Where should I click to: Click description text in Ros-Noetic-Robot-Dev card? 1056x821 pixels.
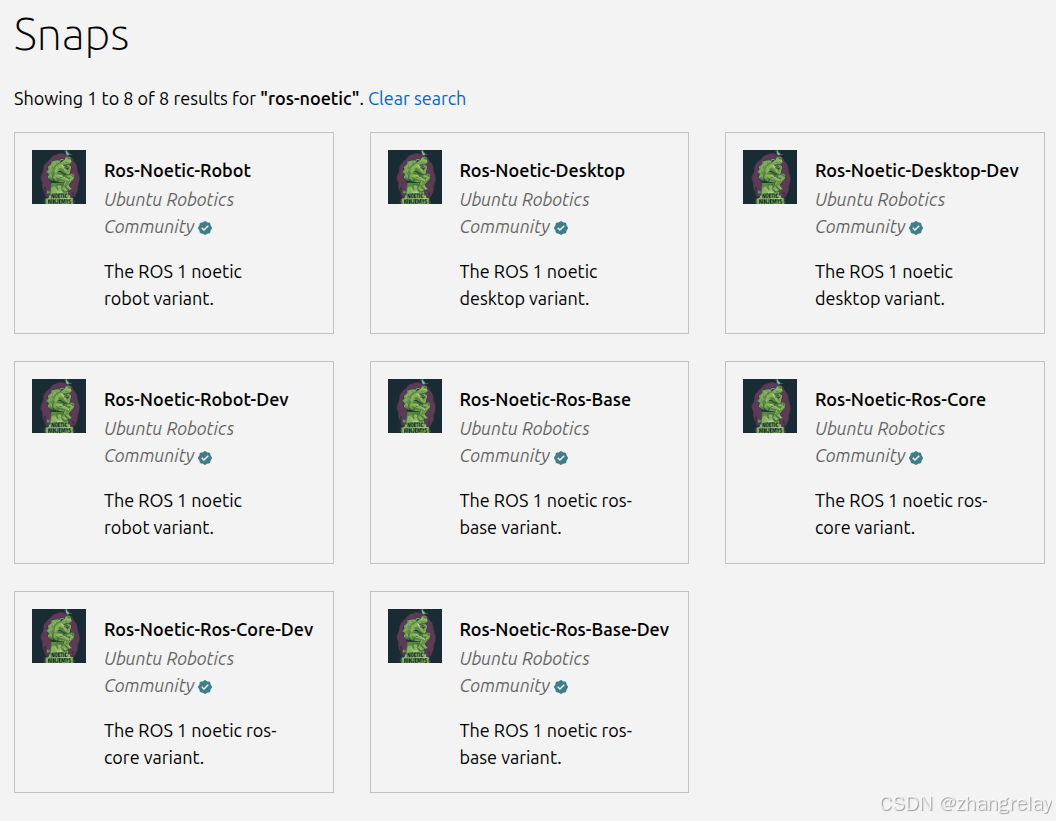[172, 514]
